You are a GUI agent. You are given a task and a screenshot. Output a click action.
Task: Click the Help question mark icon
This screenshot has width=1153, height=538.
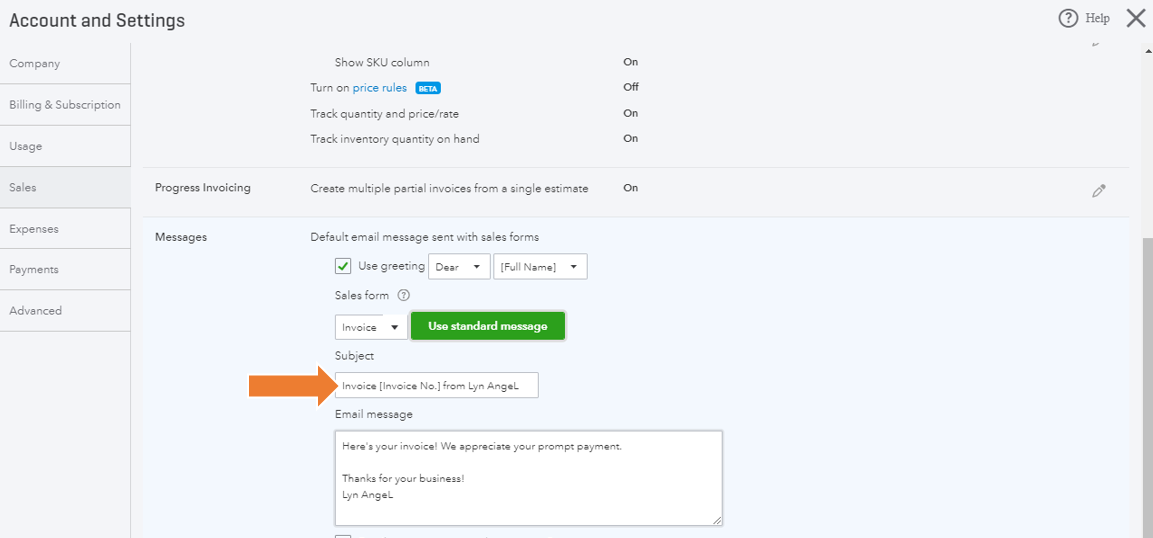(1068, 18)
